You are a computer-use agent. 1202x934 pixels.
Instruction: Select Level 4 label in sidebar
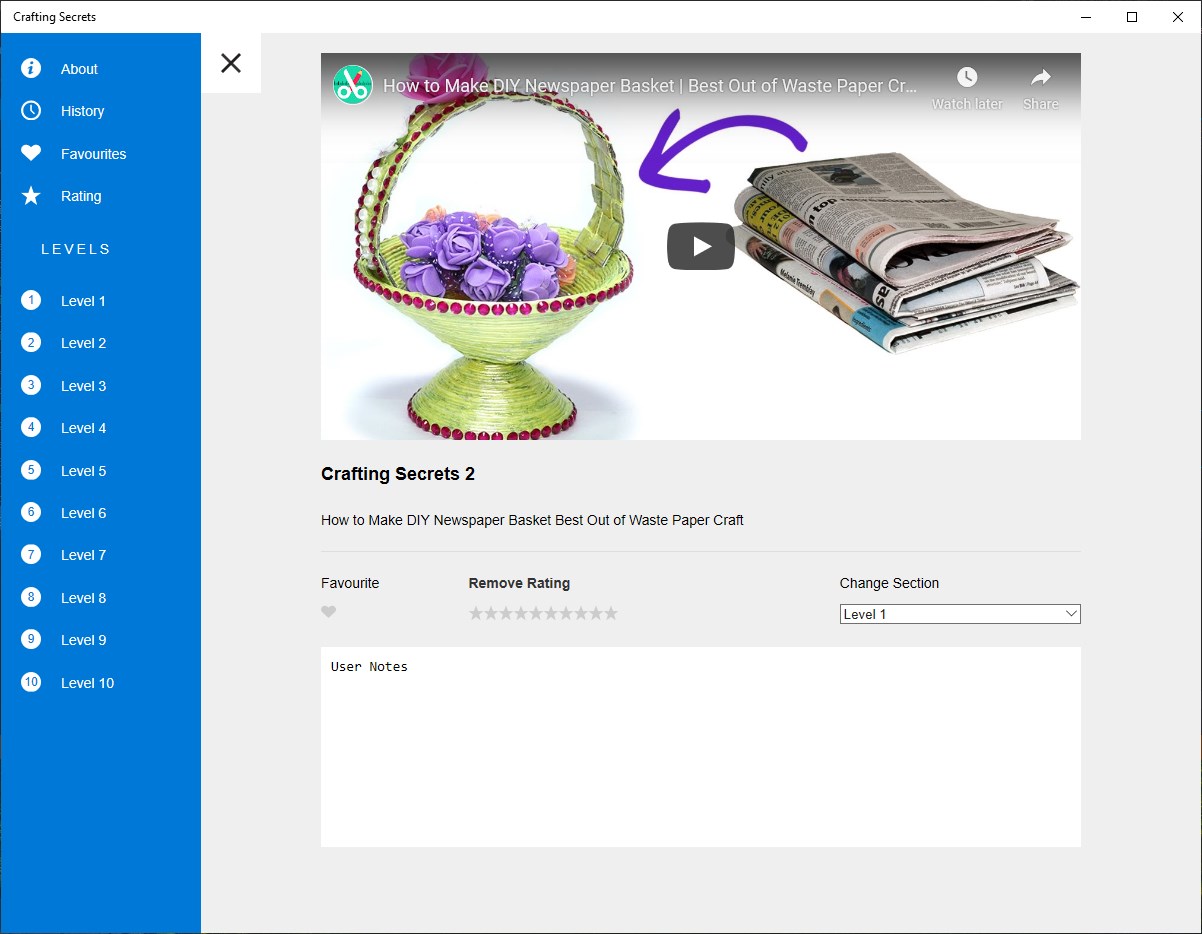83,428
